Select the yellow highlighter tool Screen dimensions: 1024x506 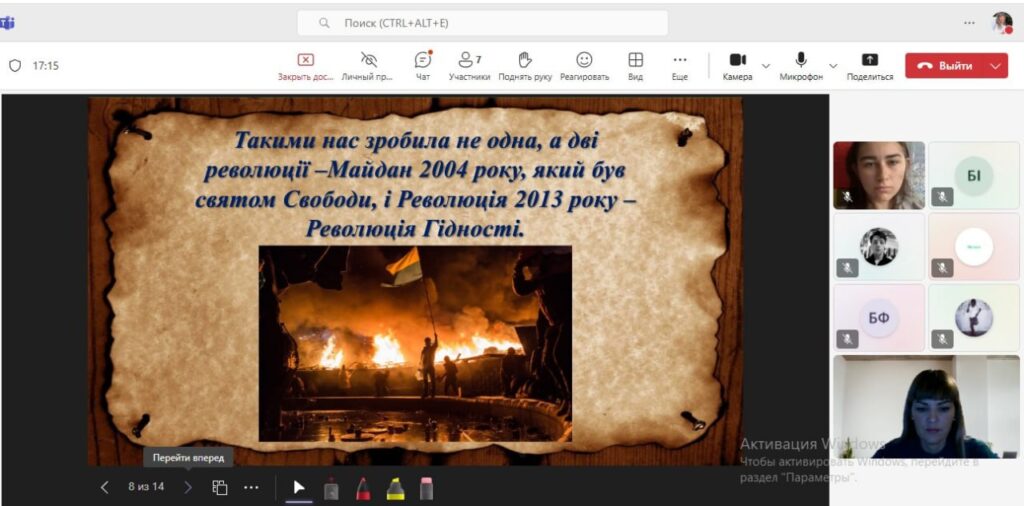(x=395, y=488)
